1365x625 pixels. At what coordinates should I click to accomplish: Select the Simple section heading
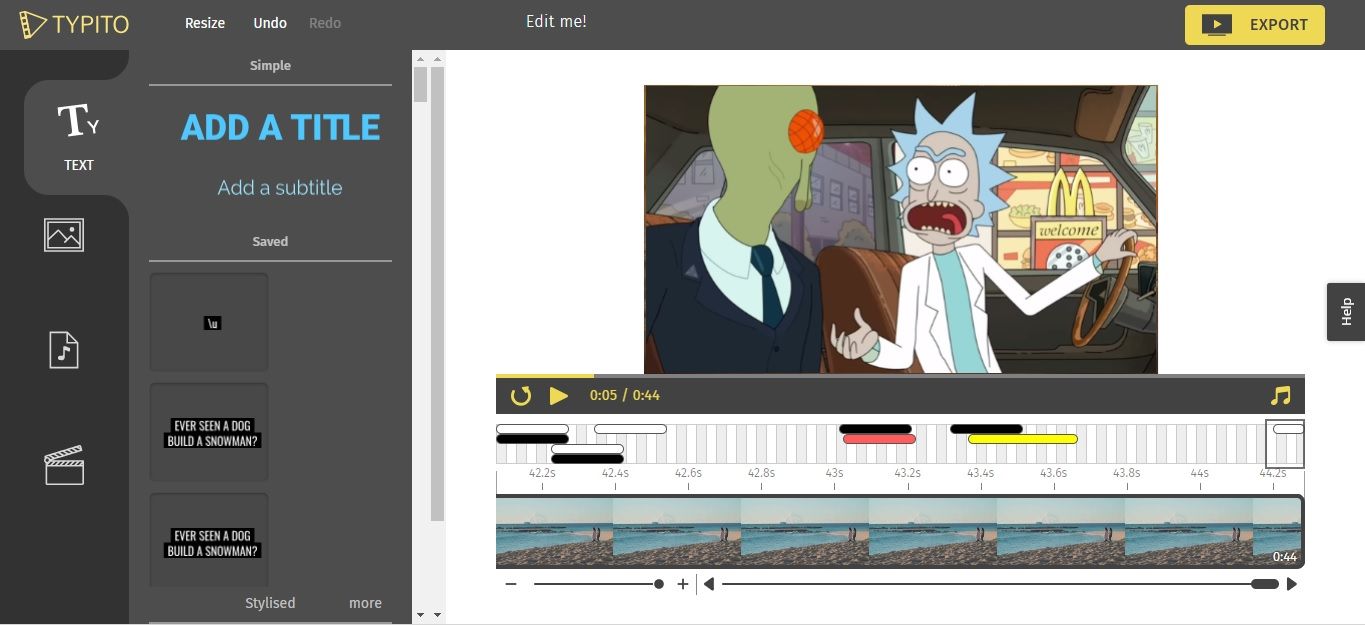coord(270,65)
